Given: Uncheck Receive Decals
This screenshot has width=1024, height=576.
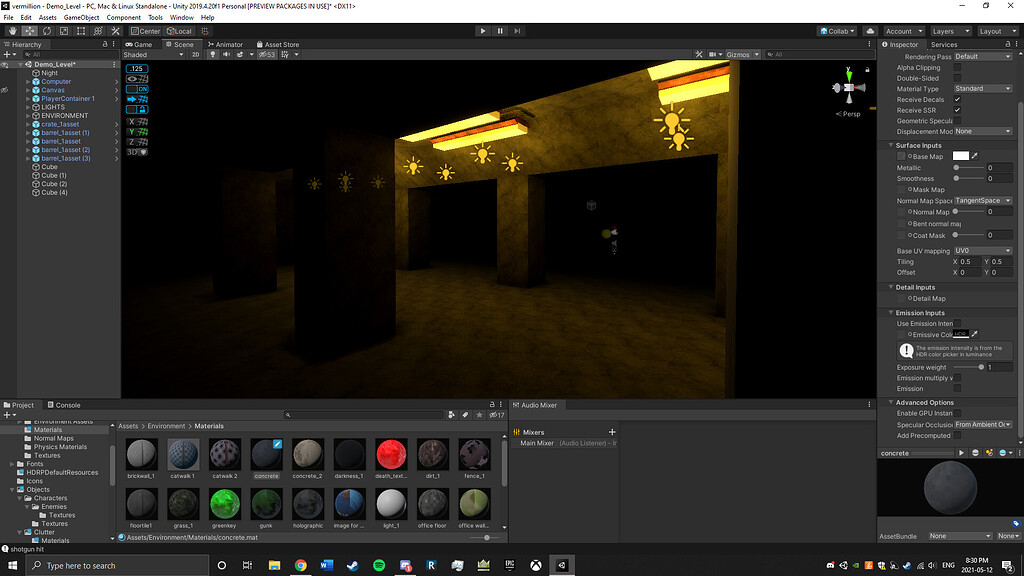Looking at the screenshot, I should tap(958, 99).
